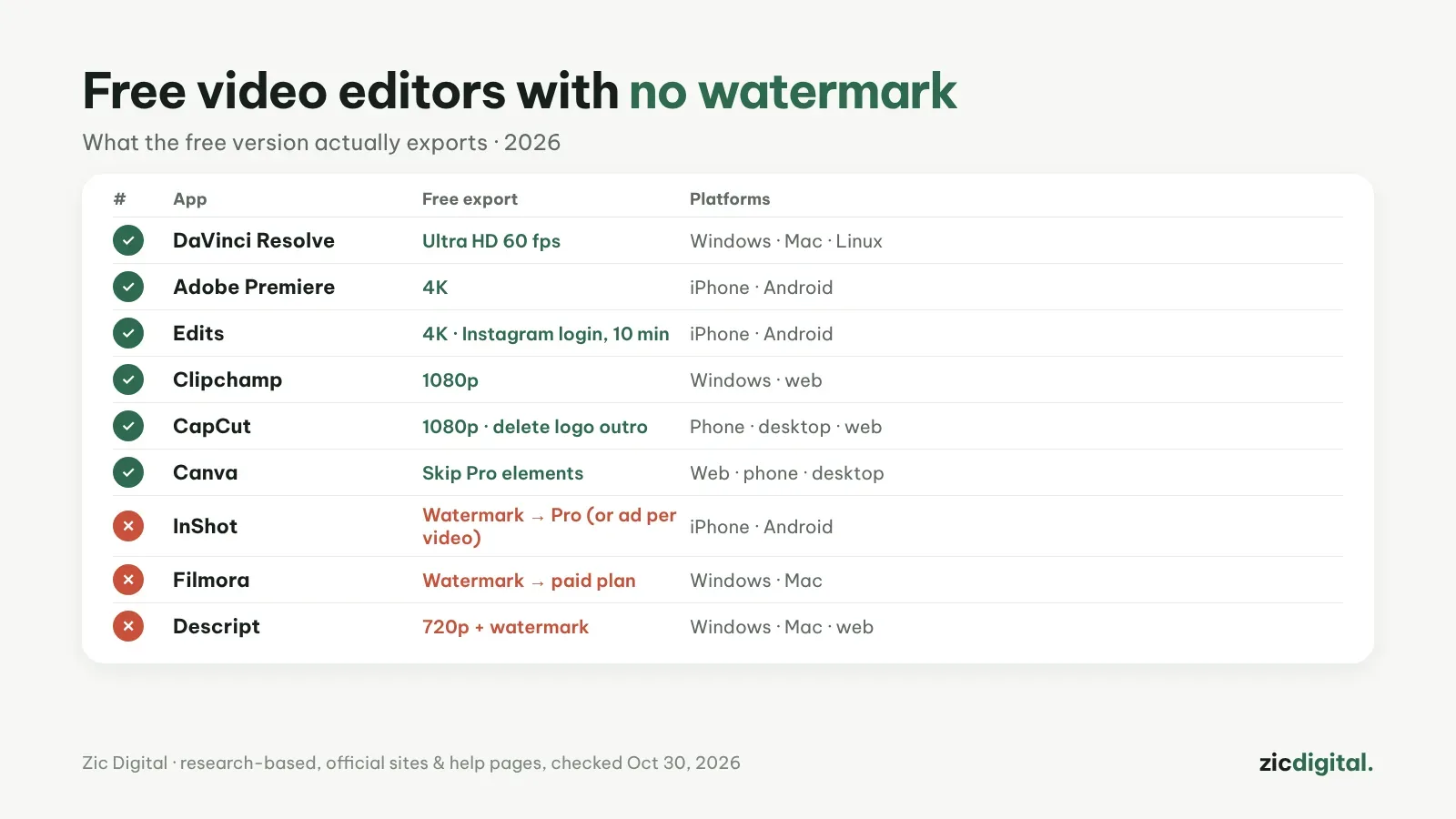The image size is (1456, 819).
Task: Click the green check icon beside Clipchamp
Action: (128, 379)
